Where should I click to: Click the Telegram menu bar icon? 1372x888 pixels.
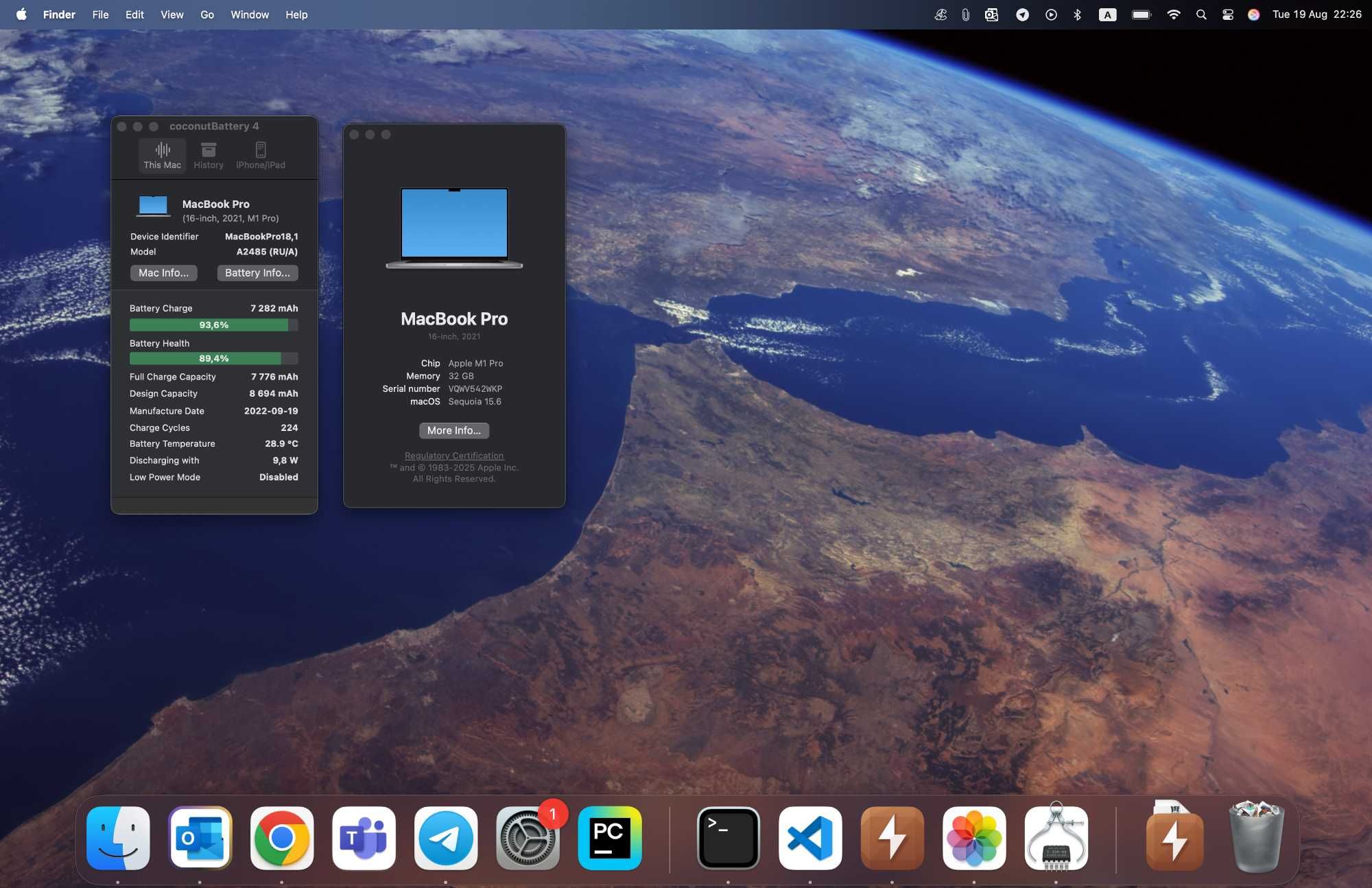tap(1022, 14)
